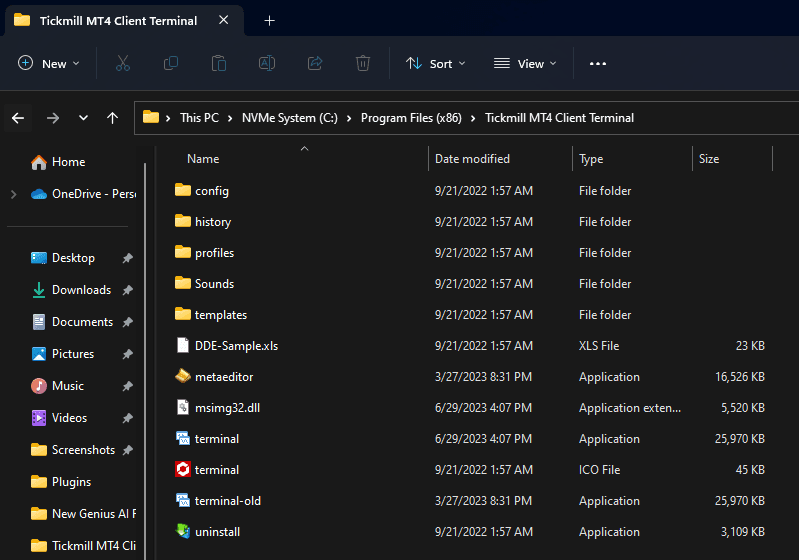This screenshot has width=799, height=560.
Task: Select the profiles folder icon
Action: pyautogui.click(x=182, y=252)
